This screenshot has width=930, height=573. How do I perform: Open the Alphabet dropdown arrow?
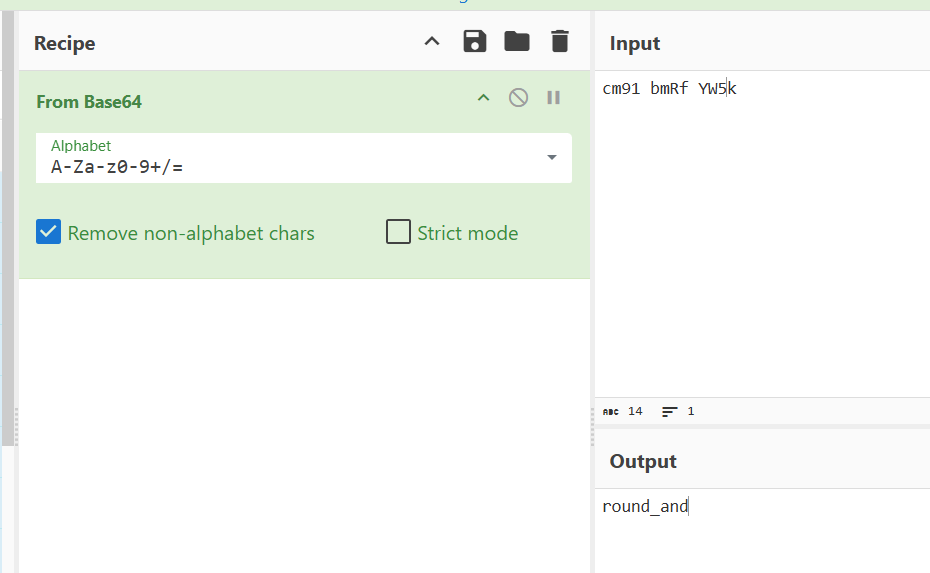pos(551,158)
